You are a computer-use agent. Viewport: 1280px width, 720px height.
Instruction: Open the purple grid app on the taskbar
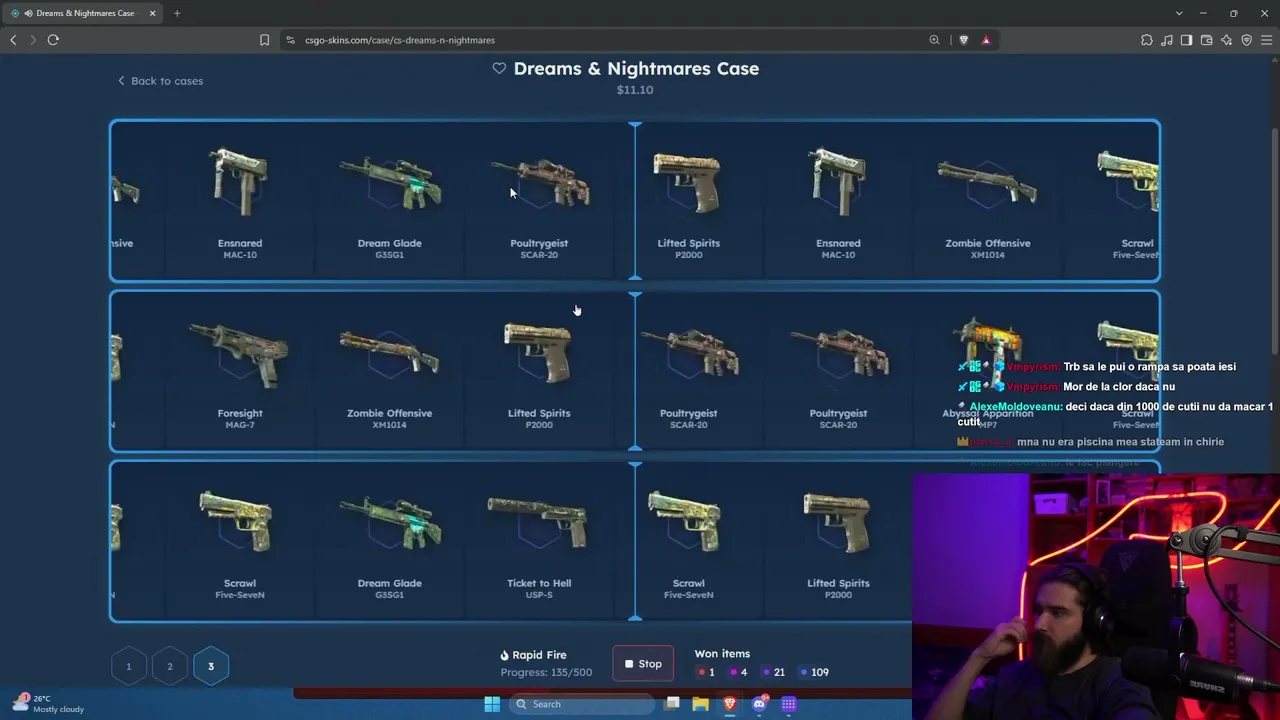pos(789,704)
